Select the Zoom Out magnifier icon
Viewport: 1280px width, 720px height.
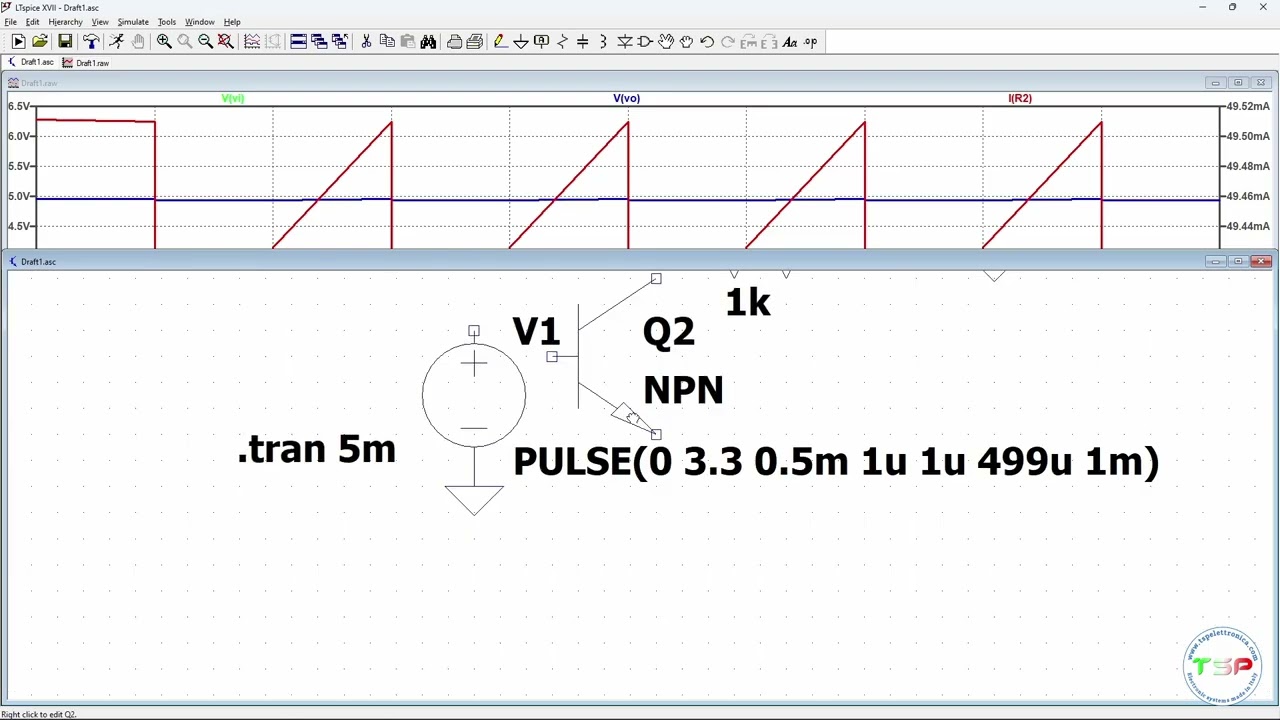(205, 42)
